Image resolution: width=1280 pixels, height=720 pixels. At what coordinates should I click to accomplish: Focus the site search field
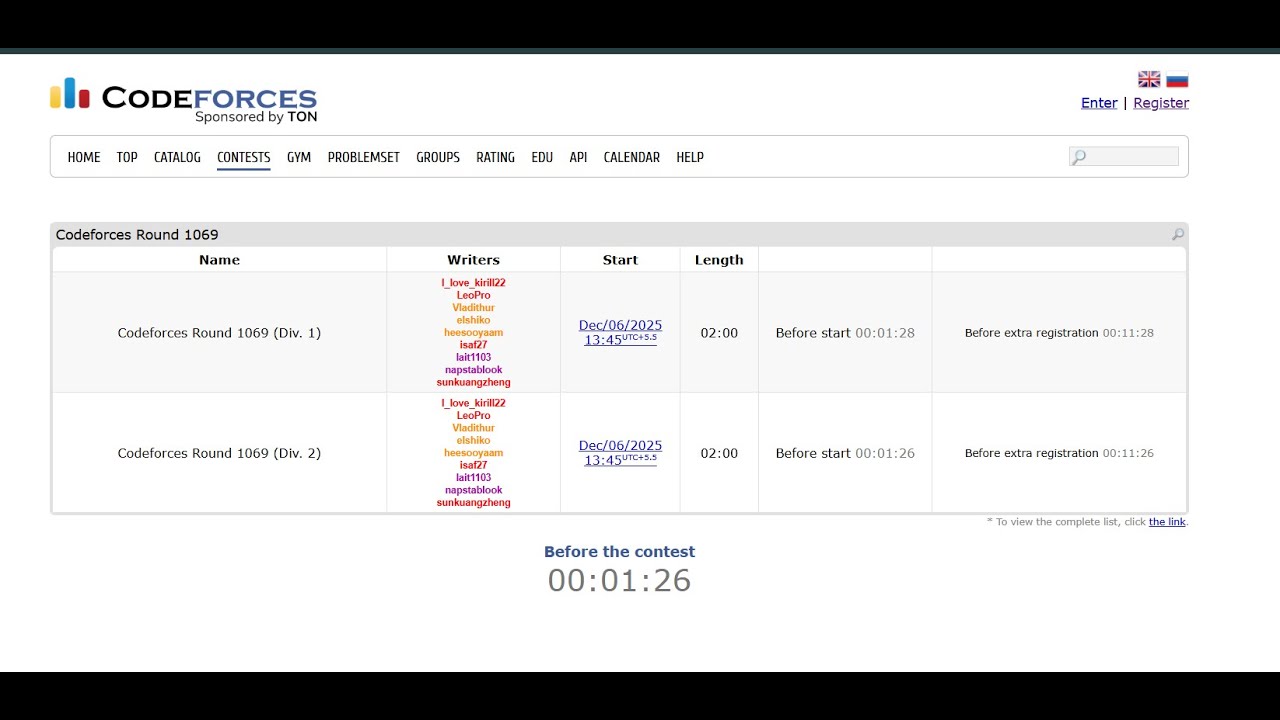coord(1124,157)
